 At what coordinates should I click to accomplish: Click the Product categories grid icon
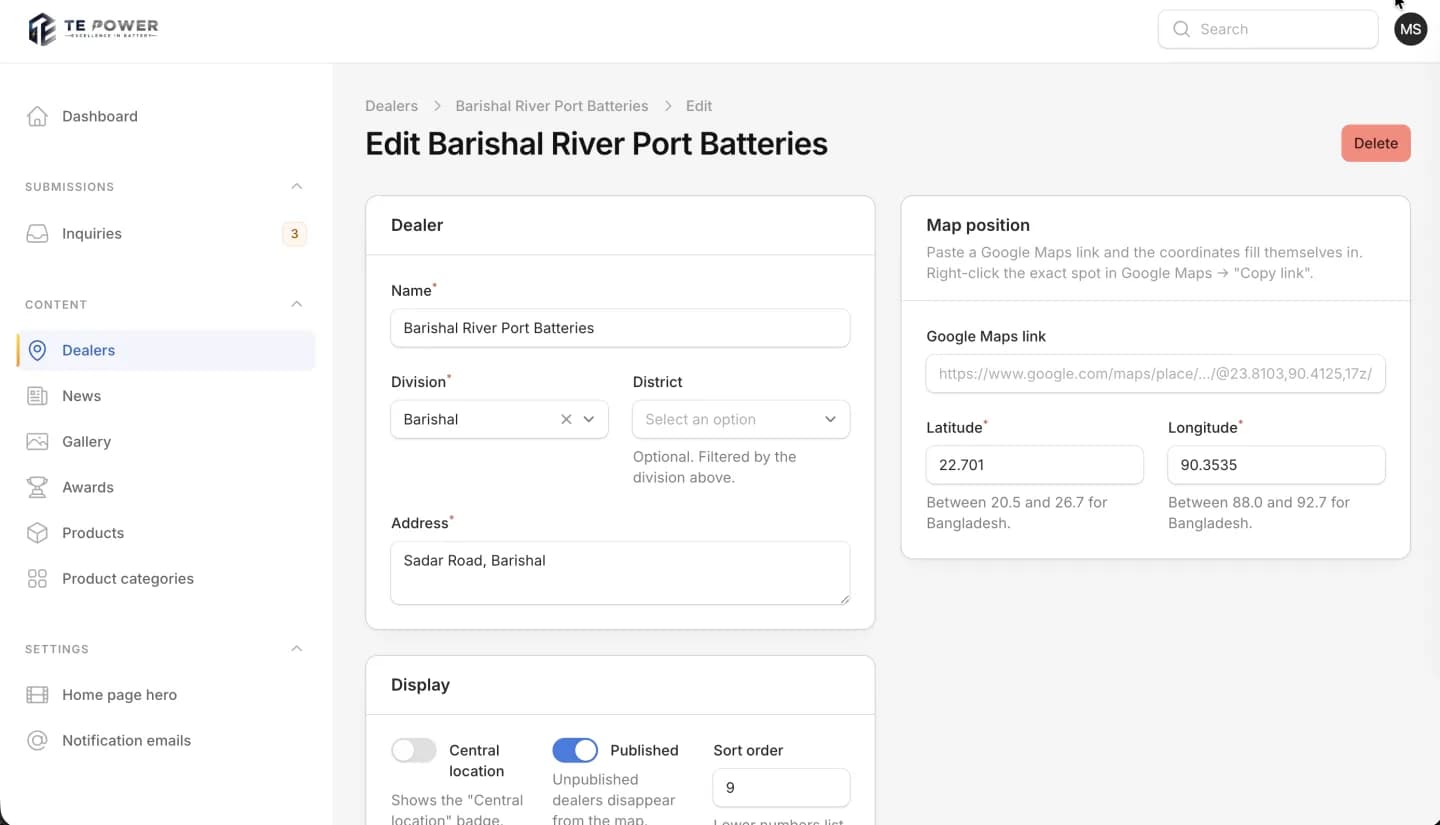coord(37,579)
